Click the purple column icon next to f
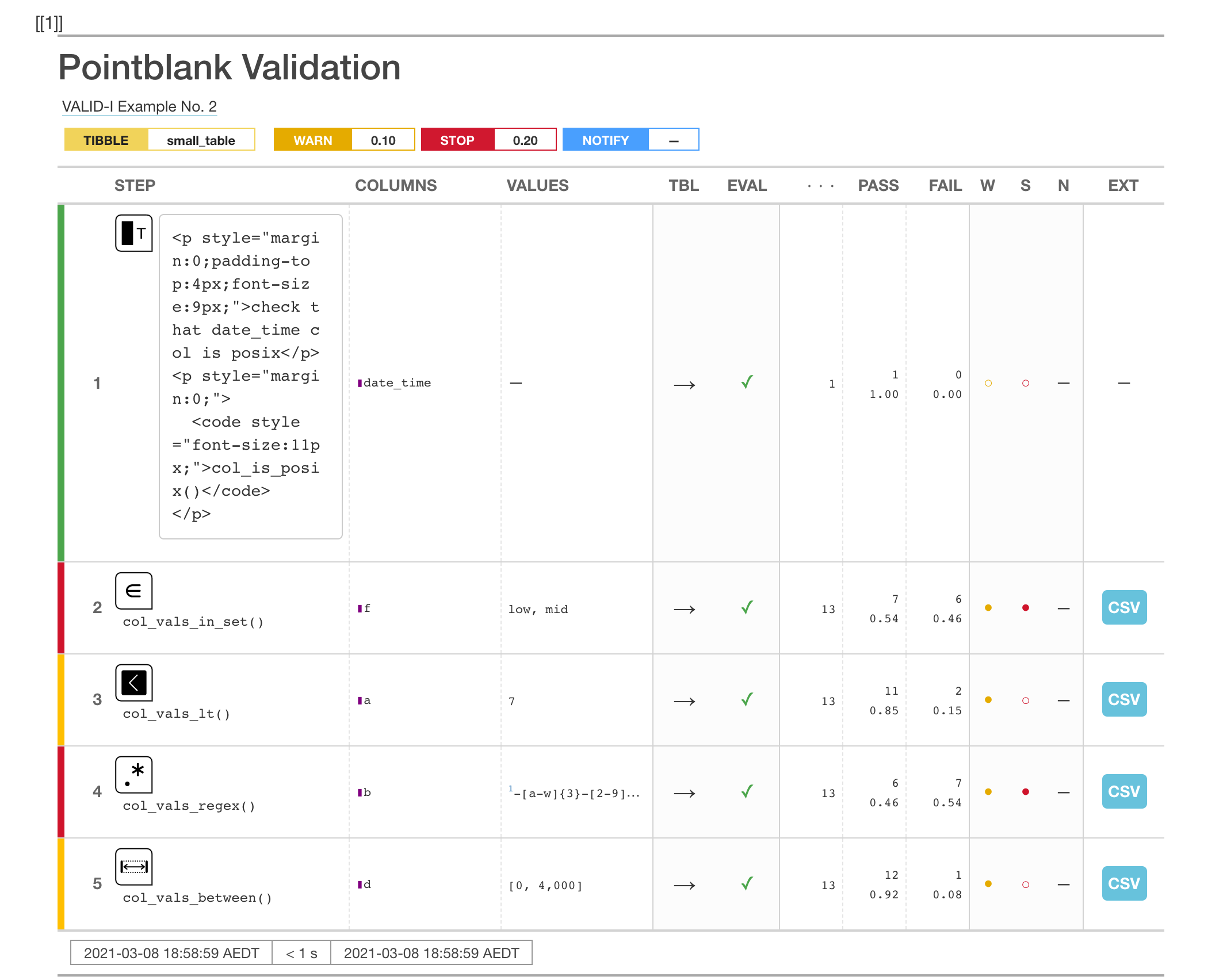The width and height of the screenshot is (1223, 980). pyautogui.click(x=359, y=608)
